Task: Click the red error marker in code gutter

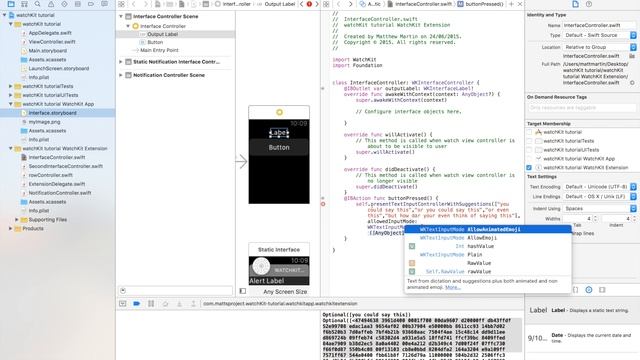Action: tap(323, 204)
